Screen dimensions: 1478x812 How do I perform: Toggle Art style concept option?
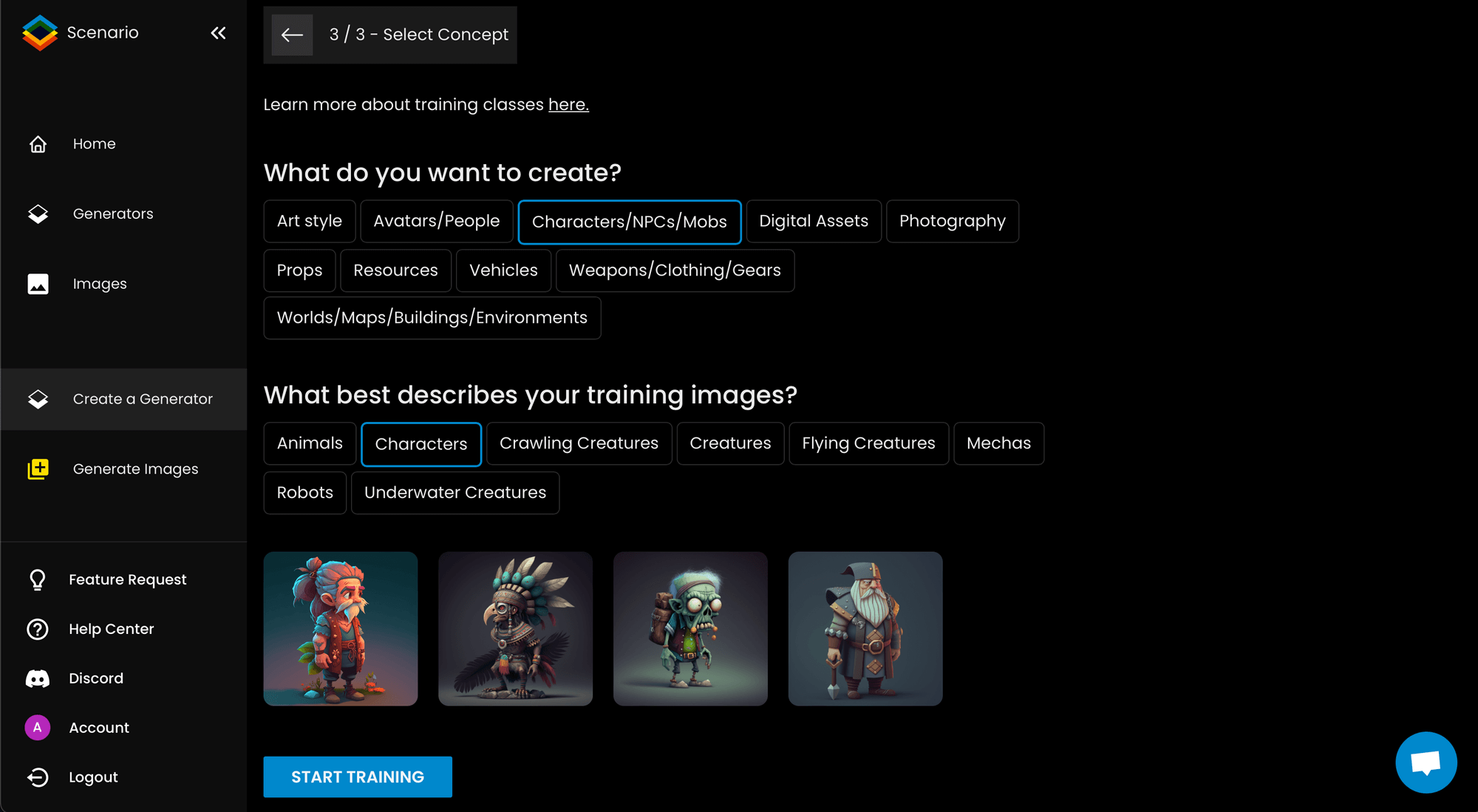(x=309, y=221)
